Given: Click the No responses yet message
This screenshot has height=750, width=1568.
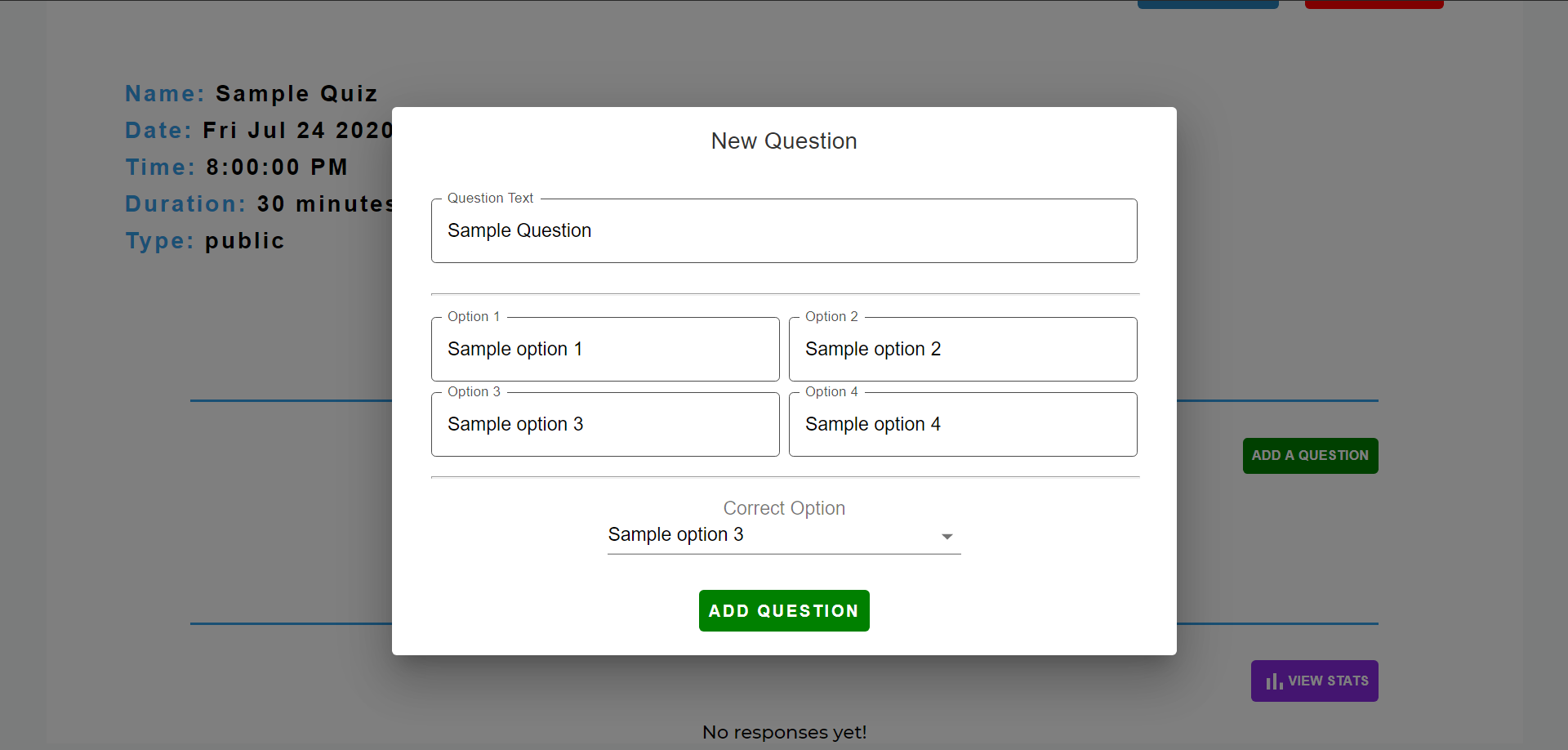Looking at the screenshot, I should [x=784, y=732].
